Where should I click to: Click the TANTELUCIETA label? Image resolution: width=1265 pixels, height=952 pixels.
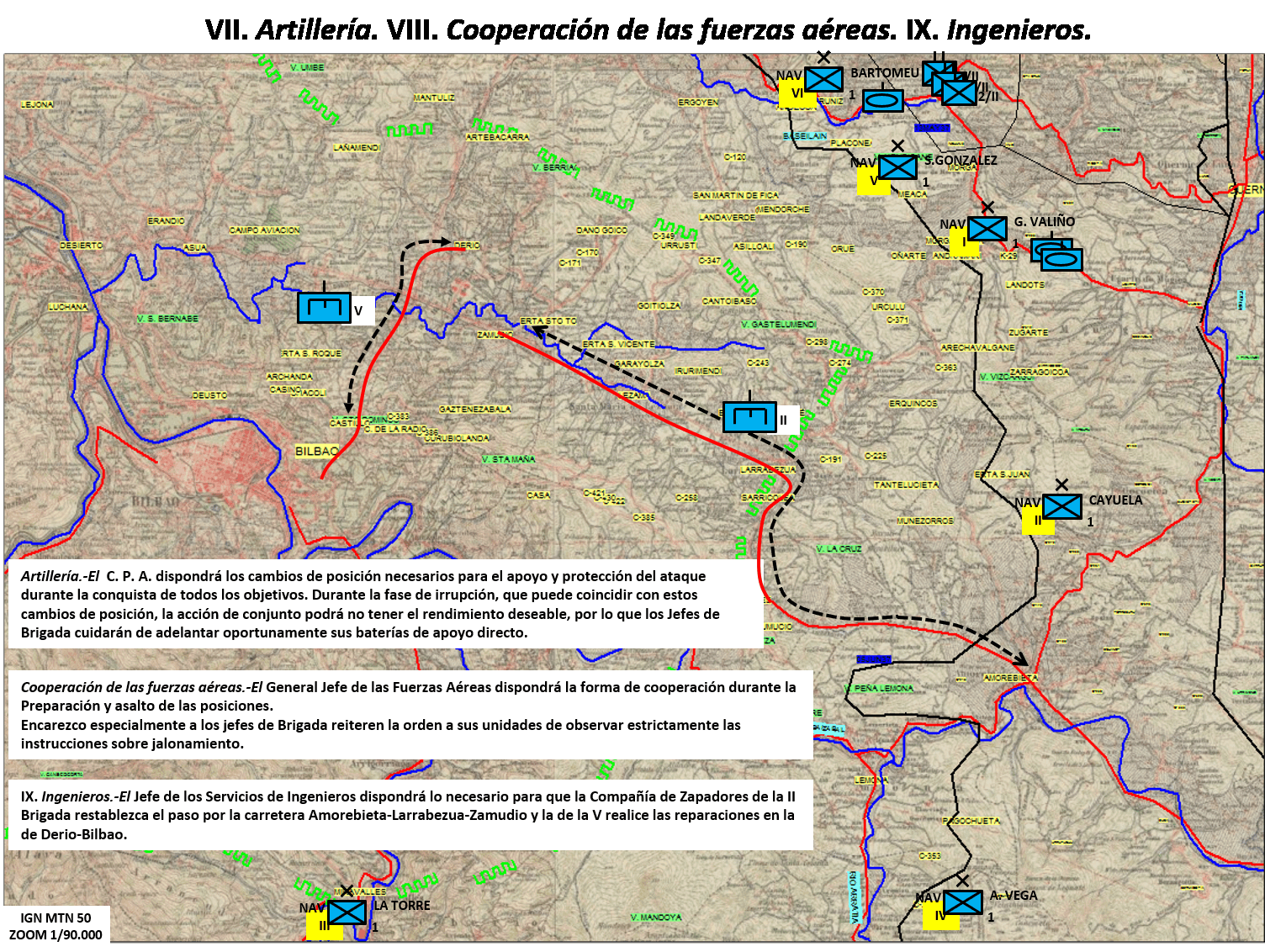pyautogui.click(x=906, y=485)
